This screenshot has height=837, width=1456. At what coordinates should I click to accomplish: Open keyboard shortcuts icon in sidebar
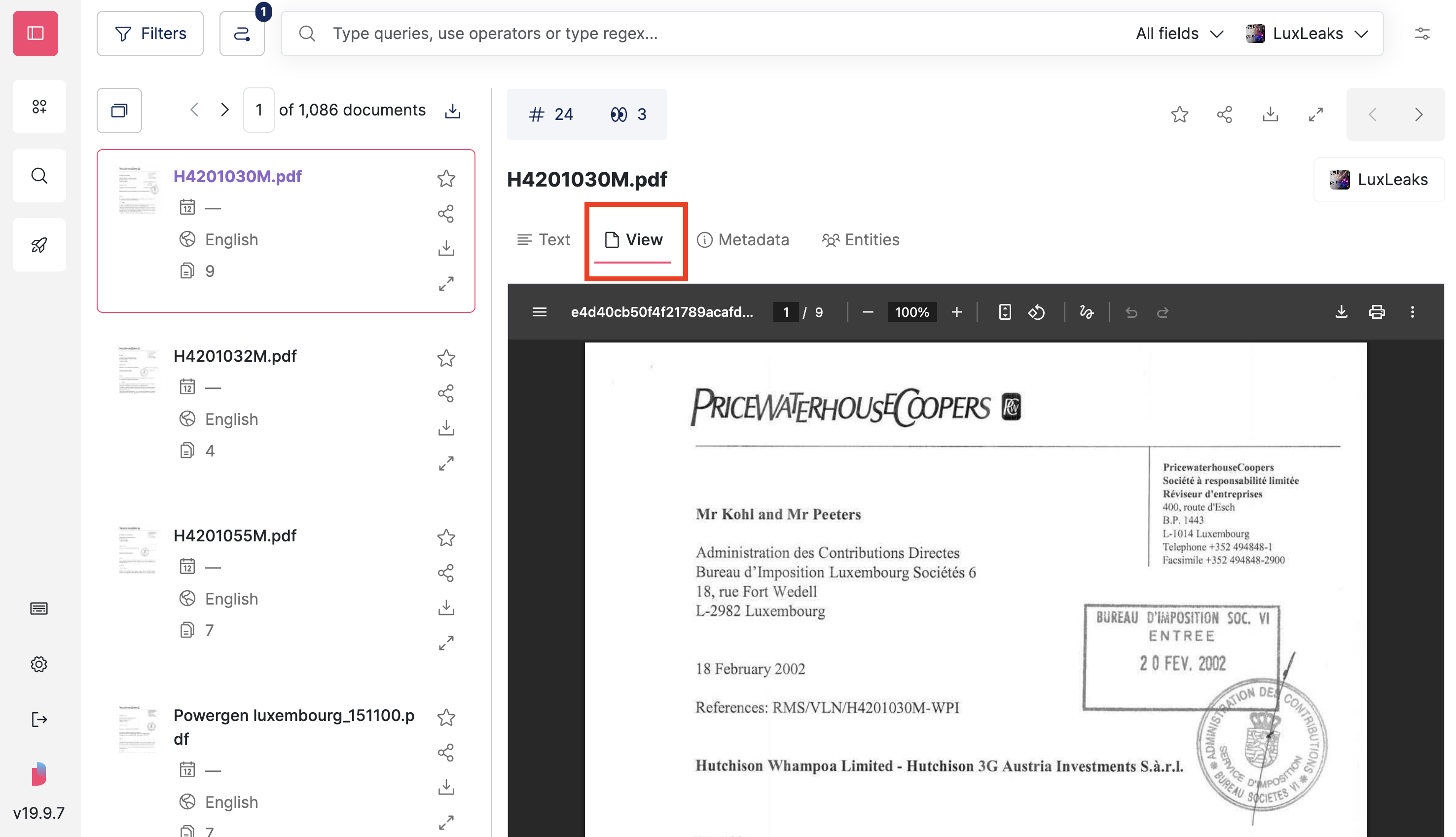pos(39,608)
